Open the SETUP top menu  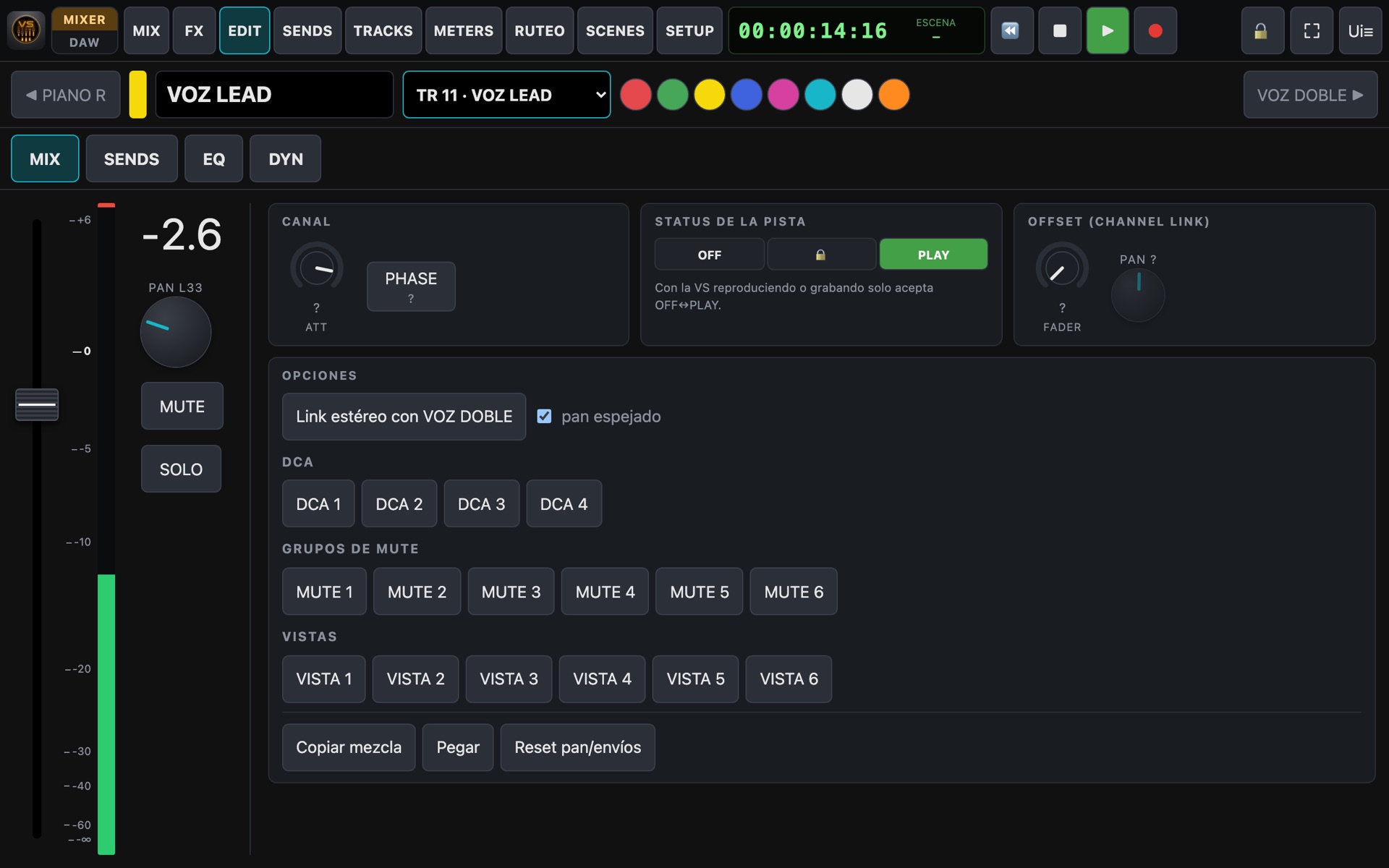[689, 30]
